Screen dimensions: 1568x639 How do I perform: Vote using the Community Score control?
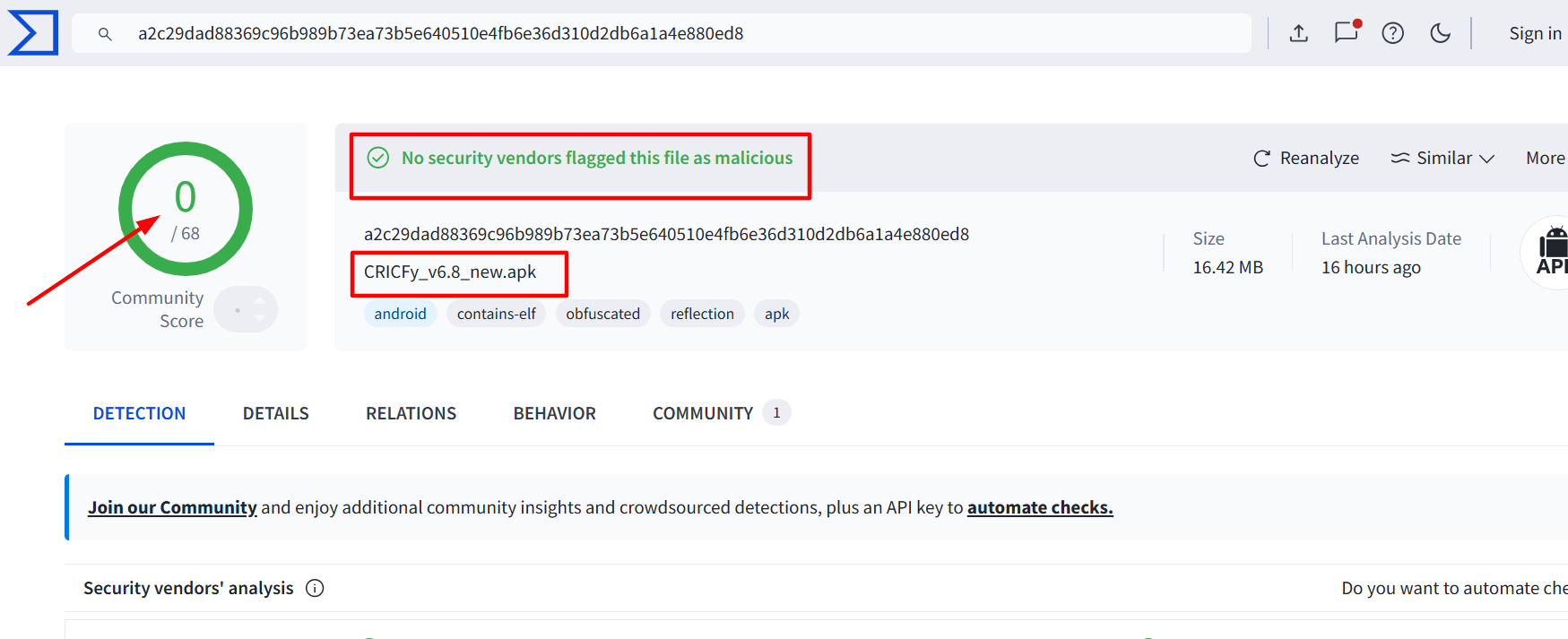coord(246,309)
